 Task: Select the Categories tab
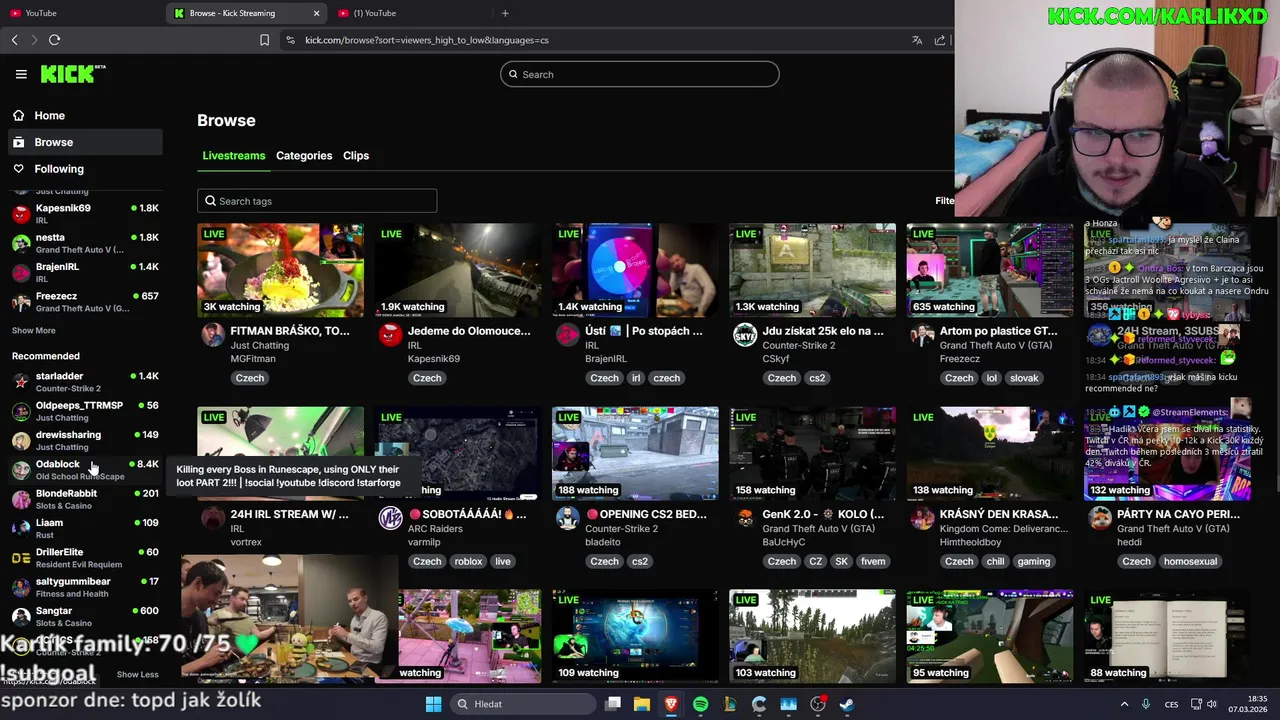[x=304, y=156]
